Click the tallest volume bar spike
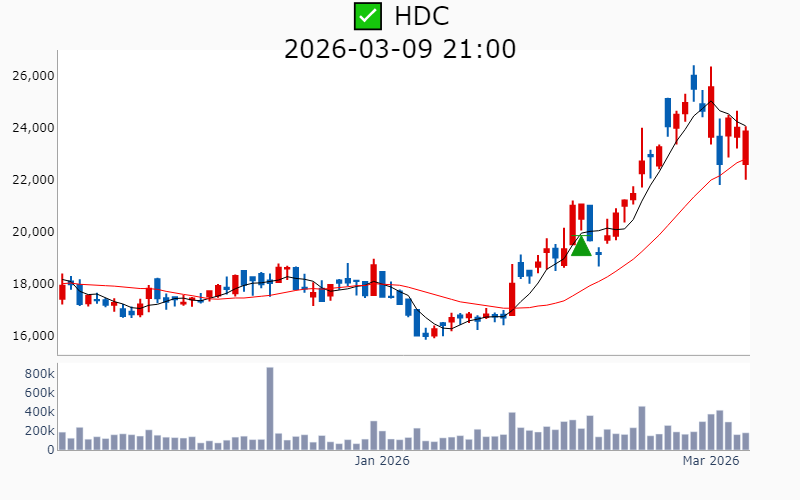The width and height of the screenshot is (800, 500). click(270, 408)
